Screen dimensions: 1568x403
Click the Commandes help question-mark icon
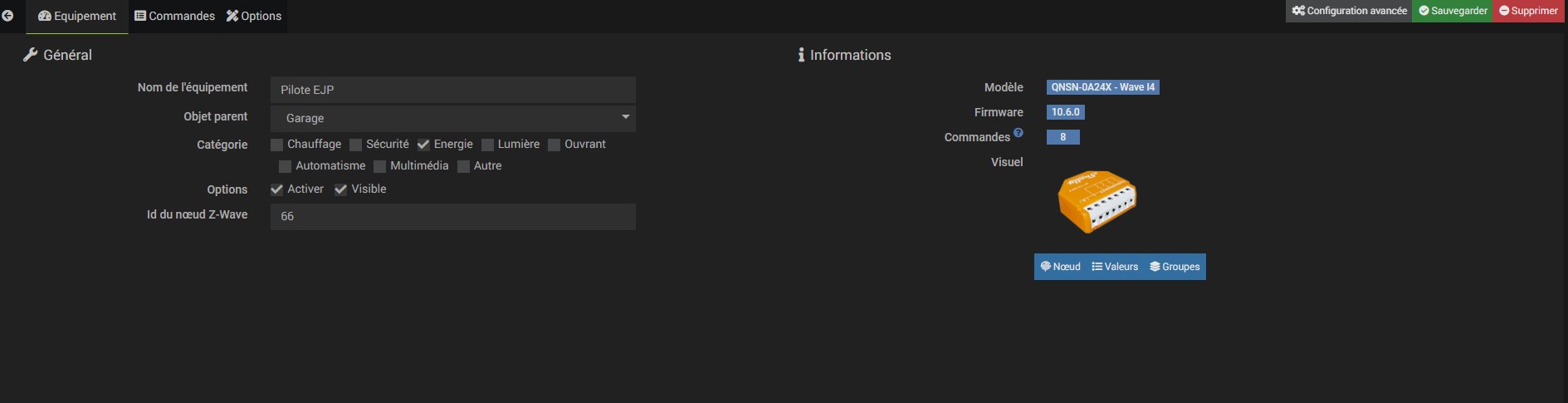[x=1018, y=132]
